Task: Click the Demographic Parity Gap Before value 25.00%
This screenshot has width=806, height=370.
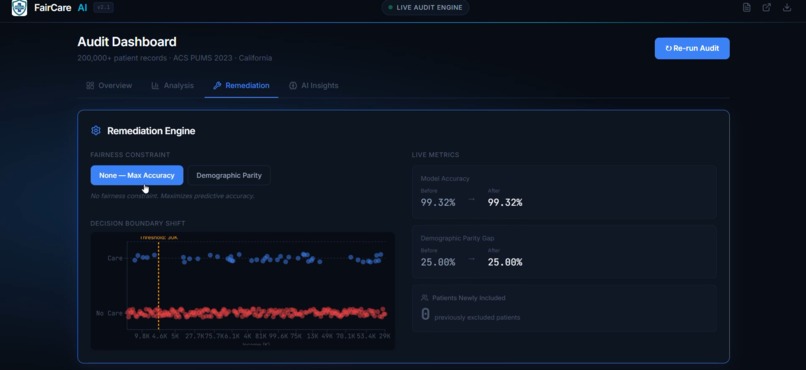Action: [438, 262]
